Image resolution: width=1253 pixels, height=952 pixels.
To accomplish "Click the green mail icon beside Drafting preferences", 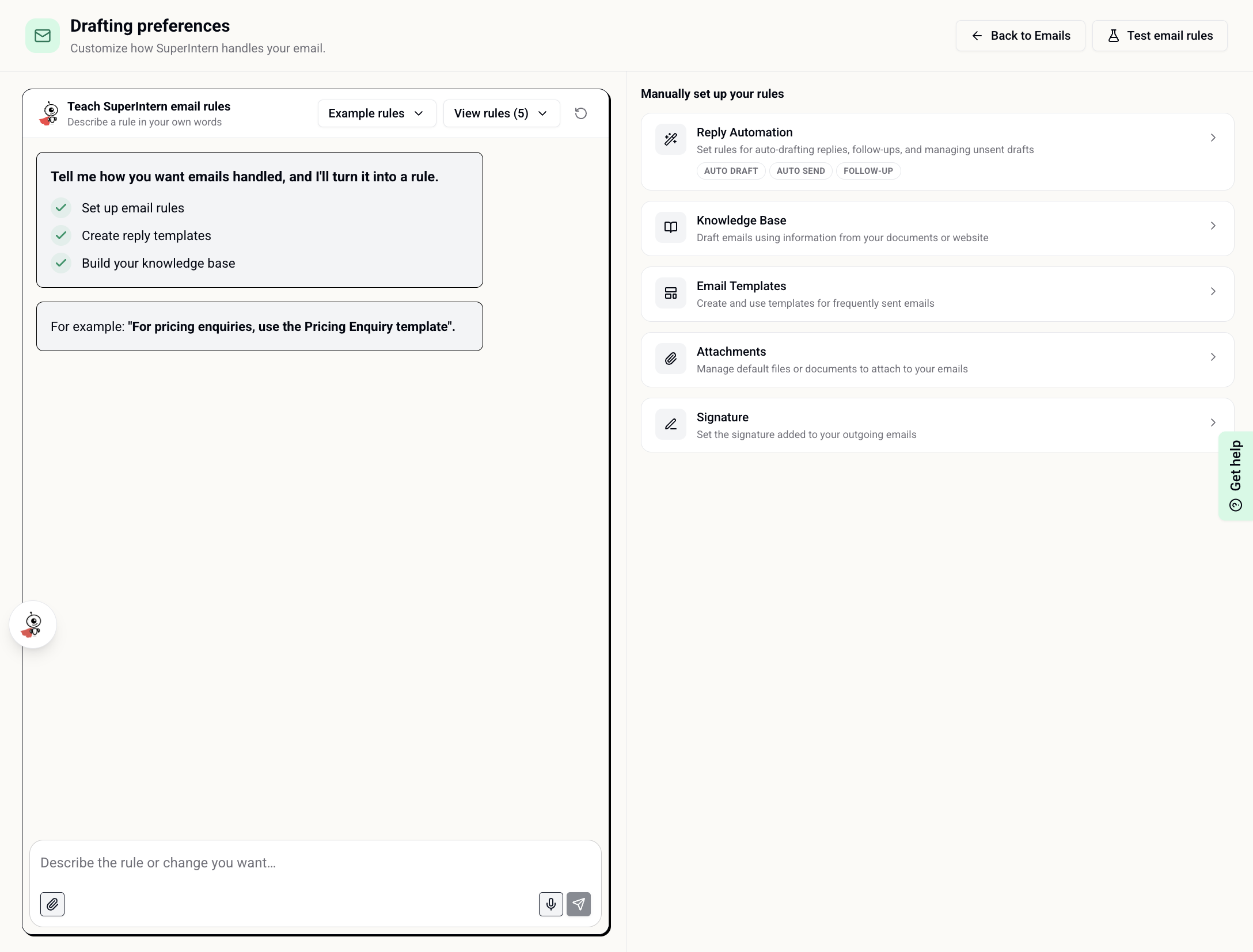I will (x=43, y=36).
